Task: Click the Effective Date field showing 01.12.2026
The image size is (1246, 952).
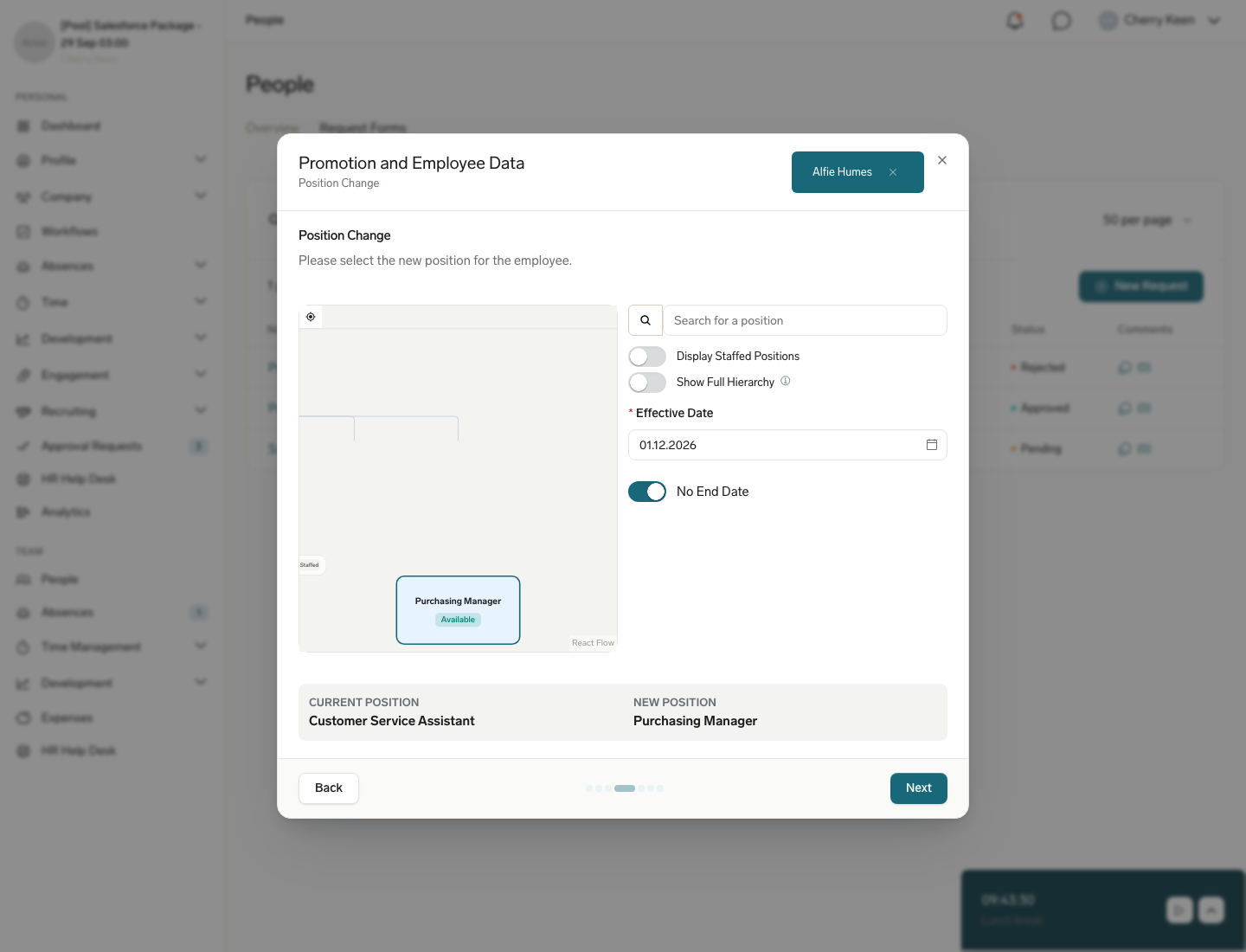Action: [x=787, y=445]
